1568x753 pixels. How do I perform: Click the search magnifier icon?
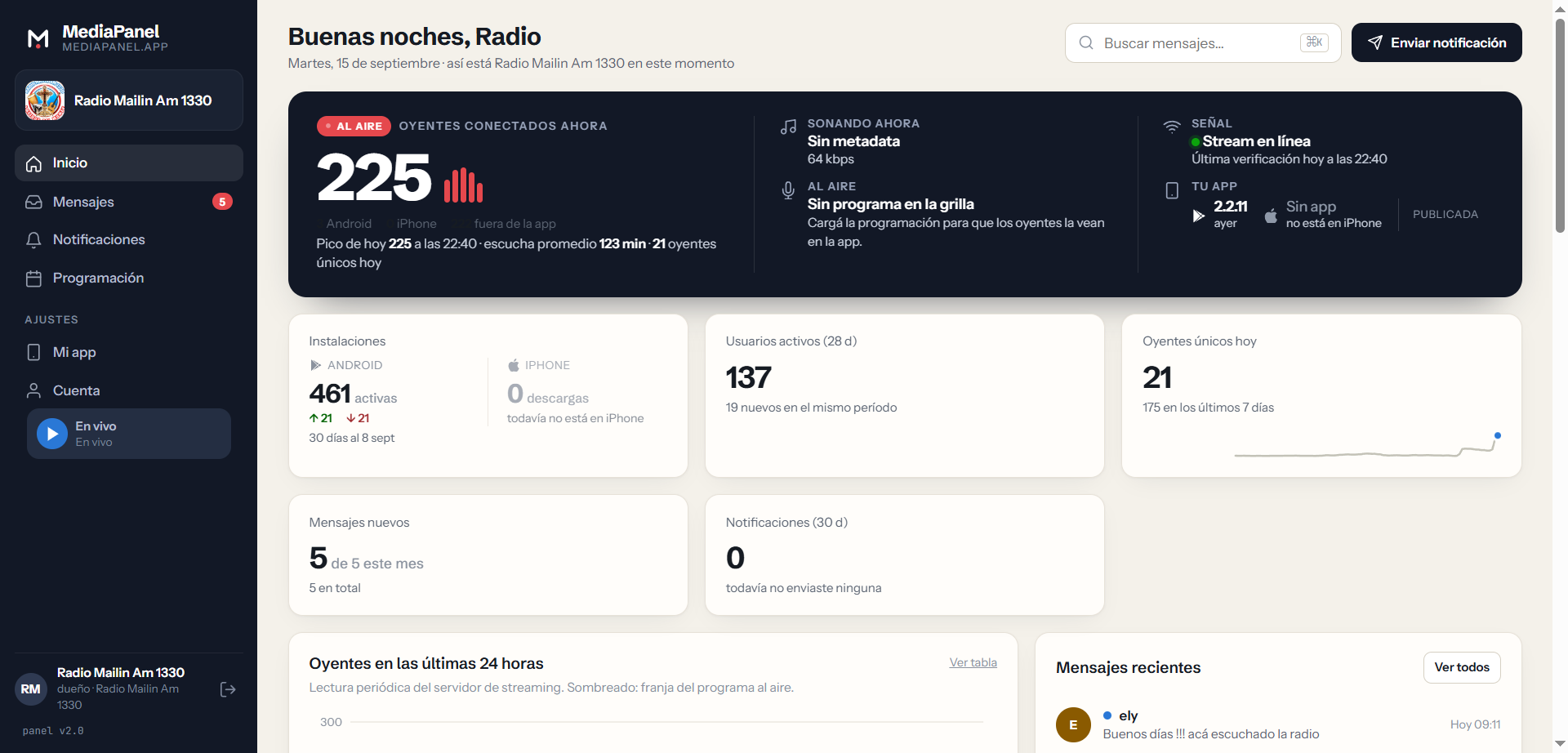click(1086, 42)
